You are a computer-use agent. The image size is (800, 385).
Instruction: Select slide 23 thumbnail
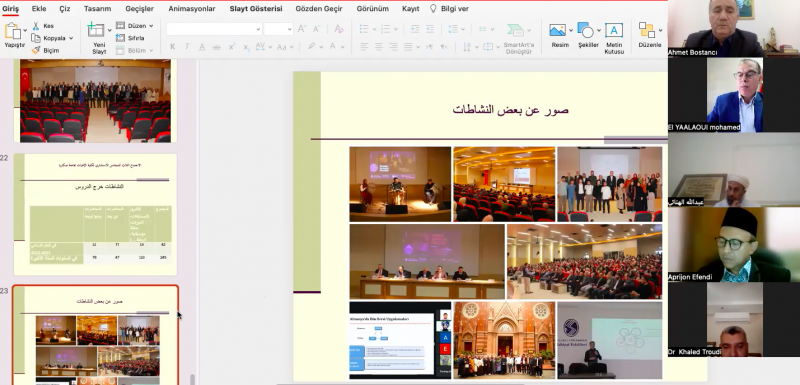[x=95, y=335]
